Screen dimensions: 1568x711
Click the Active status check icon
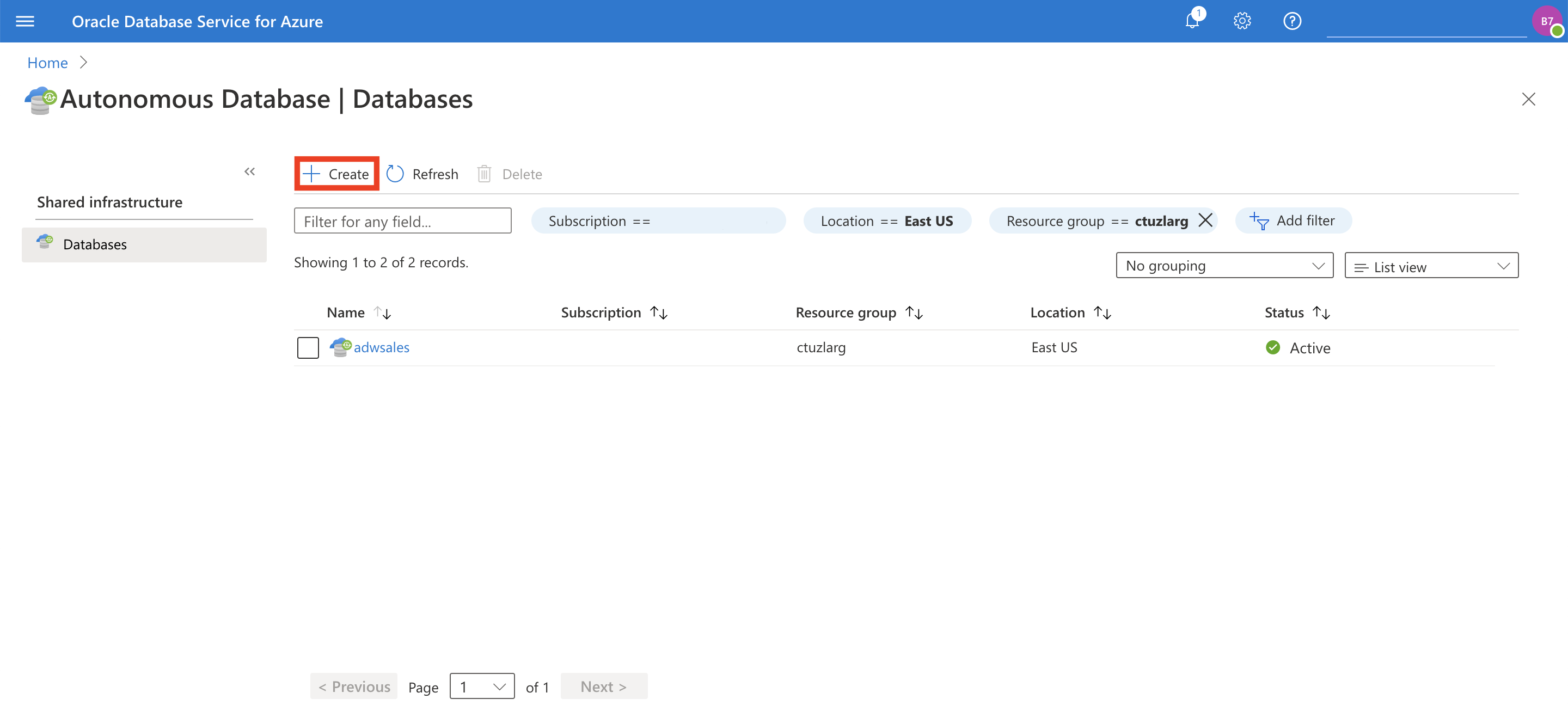click(x=1273, y=347)
